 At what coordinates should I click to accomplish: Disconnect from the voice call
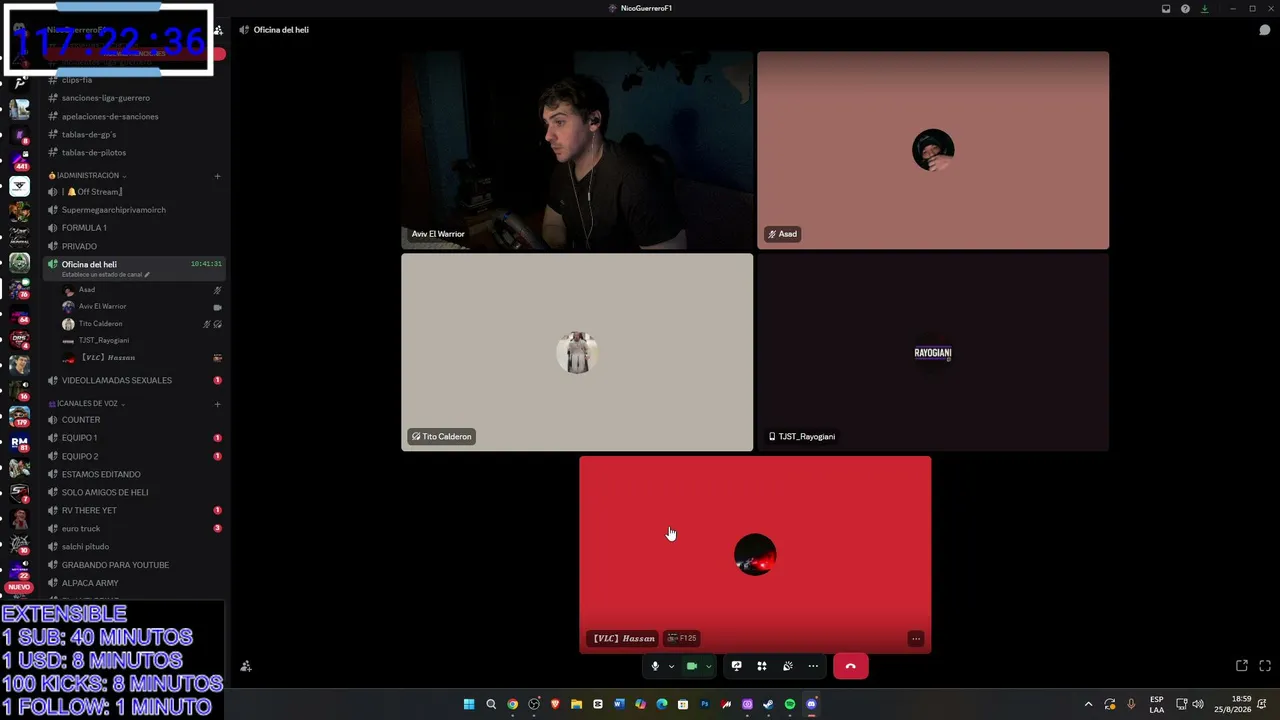(851, 666)
